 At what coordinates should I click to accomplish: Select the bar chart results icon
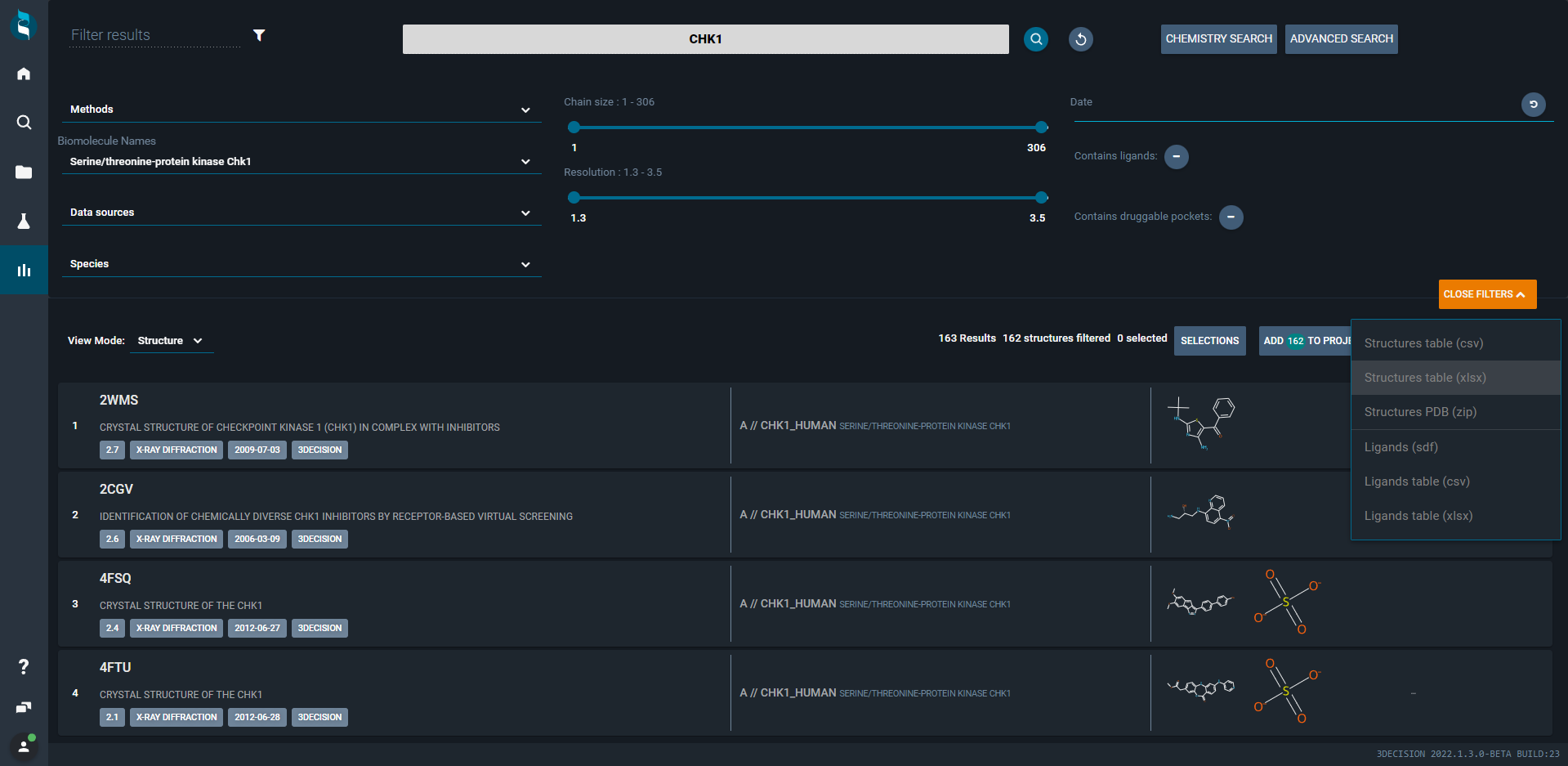pyautogui.click(x=24, y=270)
